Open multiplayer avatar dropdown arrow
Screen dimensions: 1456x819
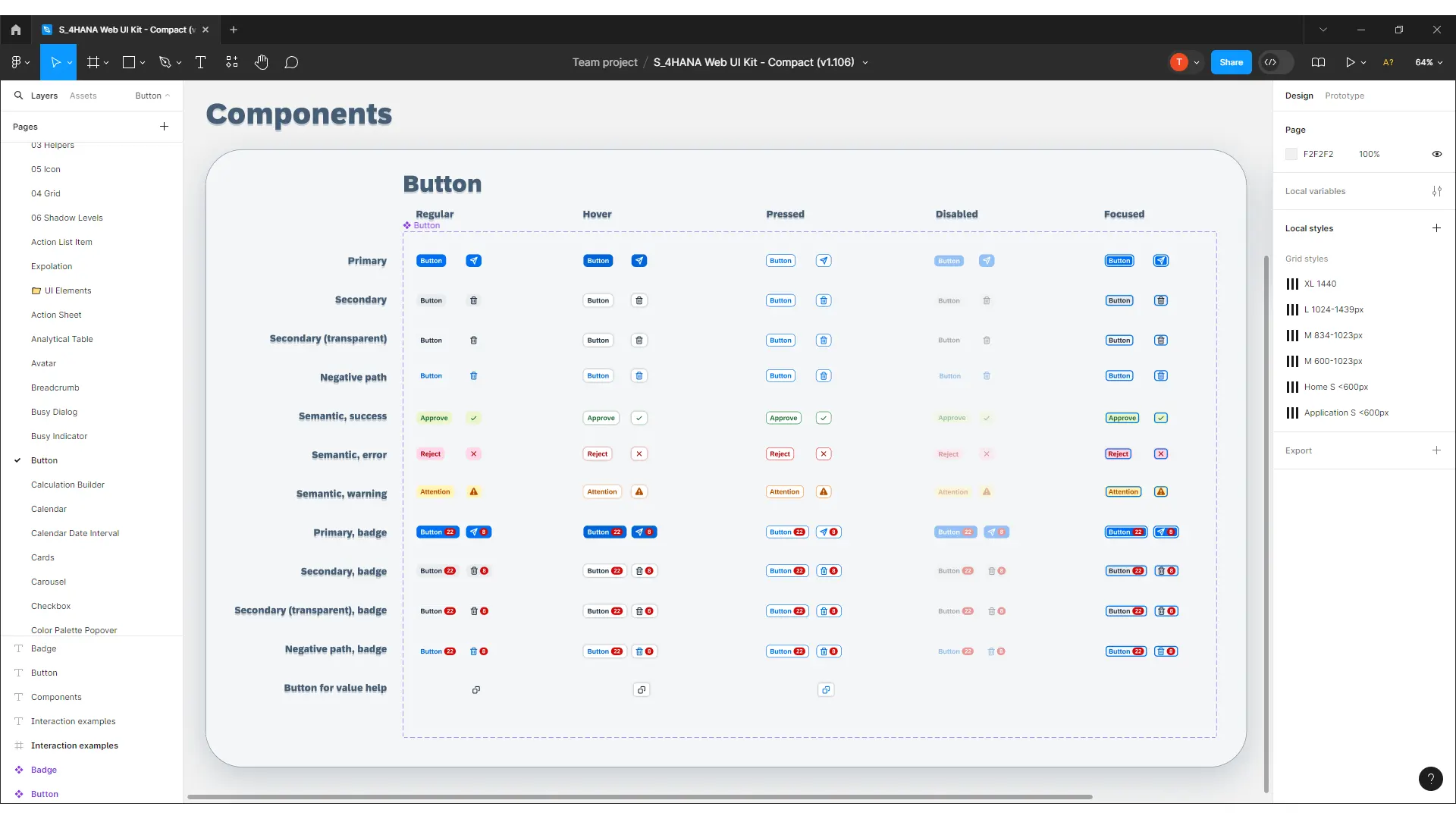1197,63
